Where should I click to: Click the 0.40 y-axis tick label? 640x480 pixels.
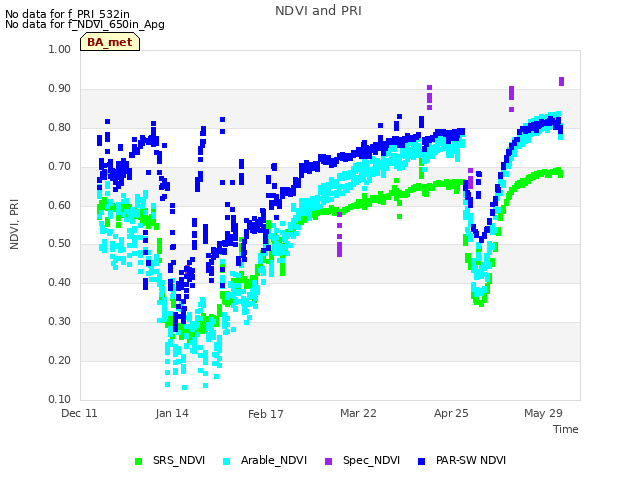click(x=60, y=282)
